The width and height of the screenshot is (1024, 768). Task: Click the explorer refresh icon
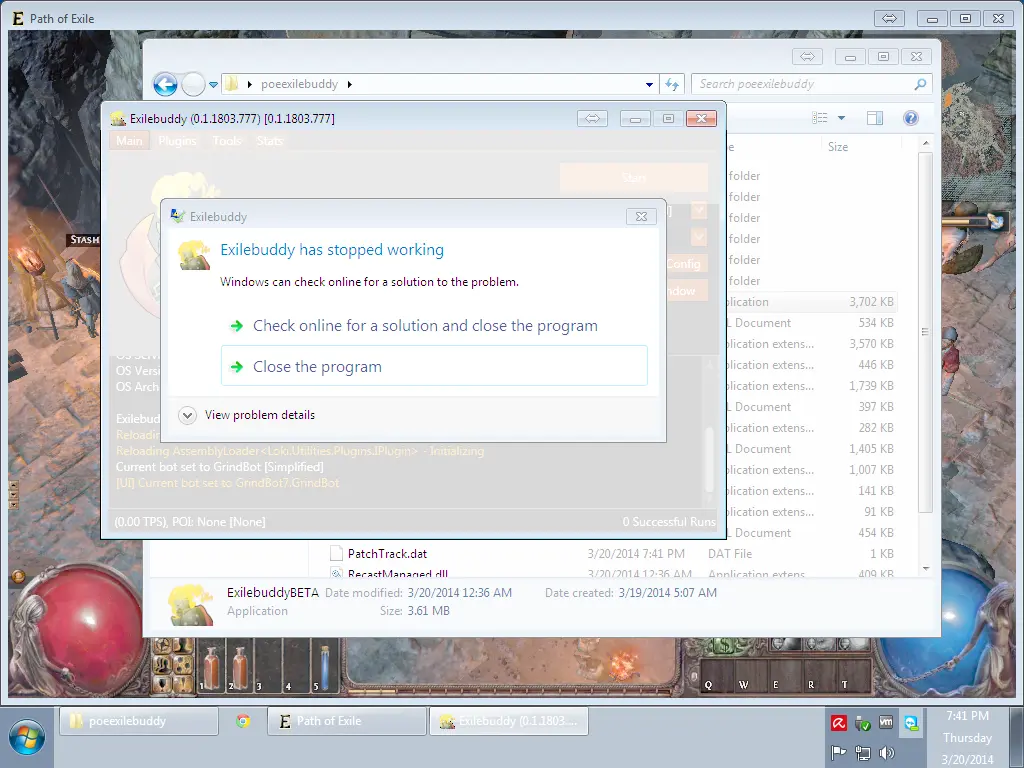pyautogui.click(x=673, y=85)
